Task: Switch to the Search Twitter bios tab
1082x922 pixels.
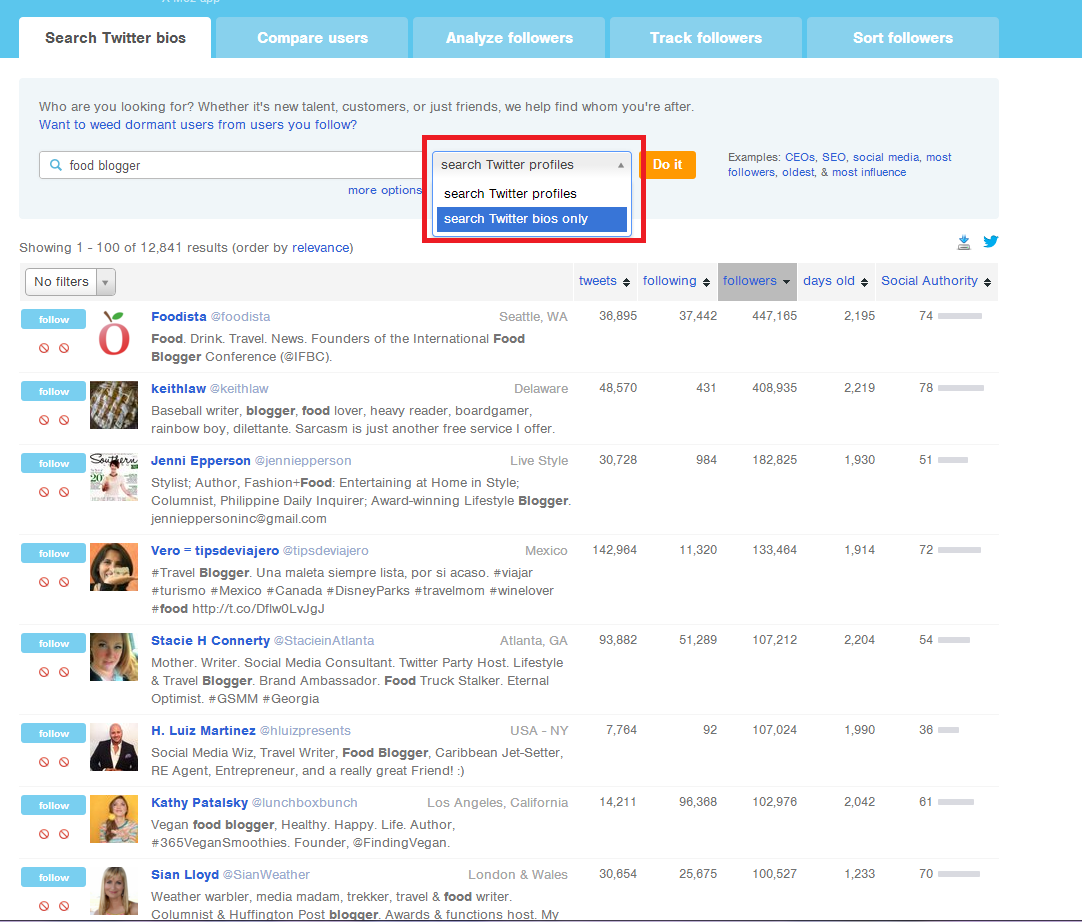Action: pos(115,38)
